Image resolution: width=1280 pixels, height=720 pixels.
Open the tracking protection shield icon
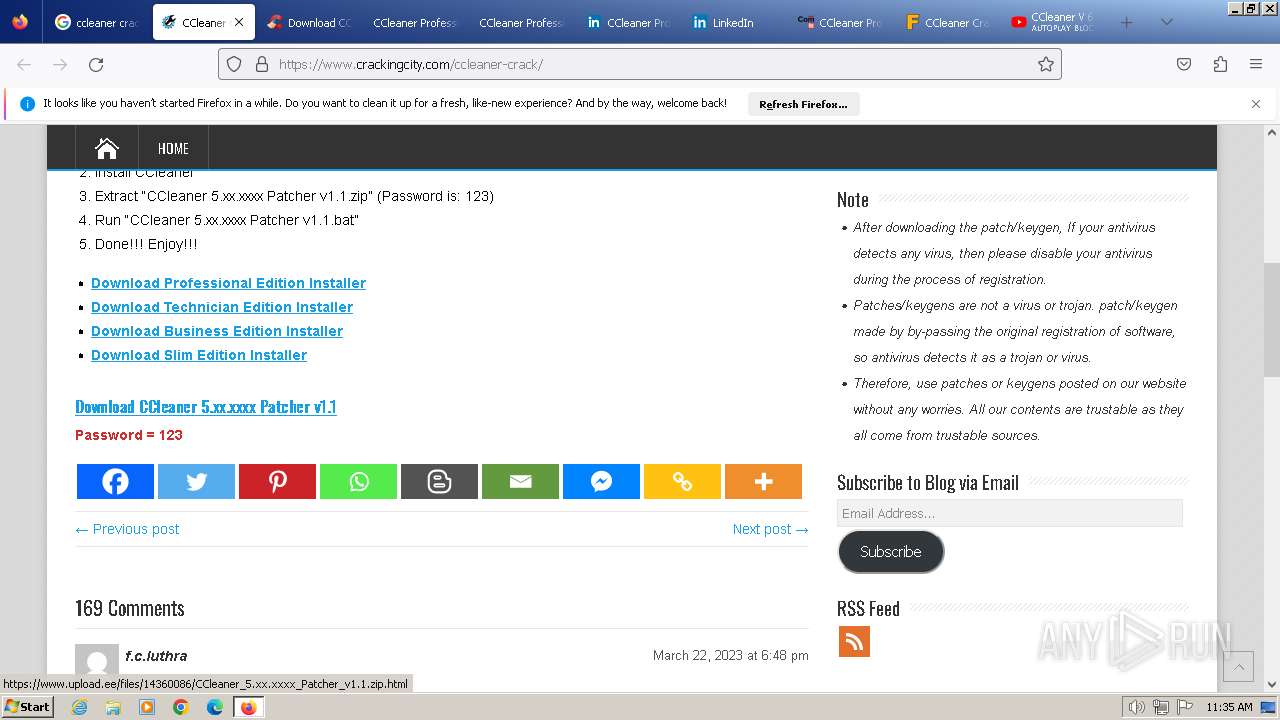pos(234,64)
